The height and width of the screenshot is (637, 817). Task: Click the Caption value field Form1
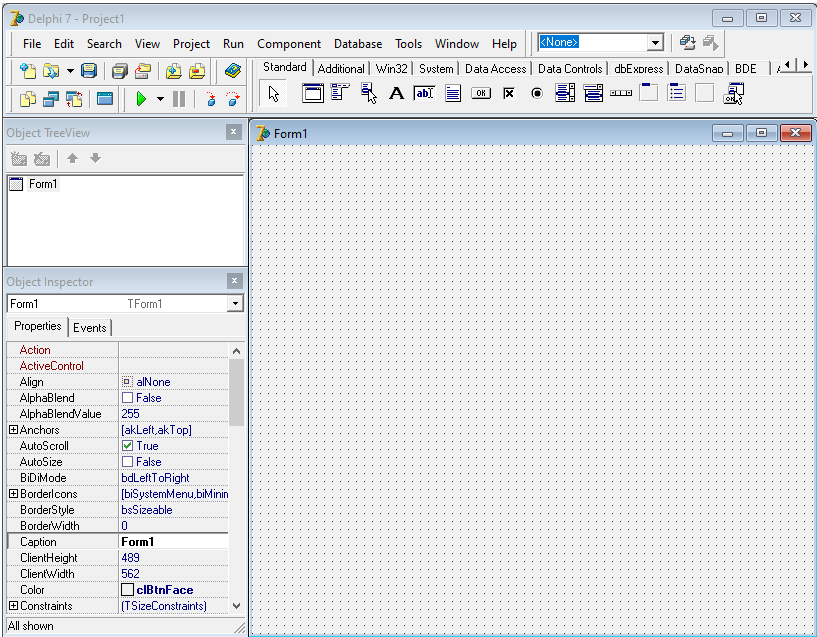click(174, 542)
